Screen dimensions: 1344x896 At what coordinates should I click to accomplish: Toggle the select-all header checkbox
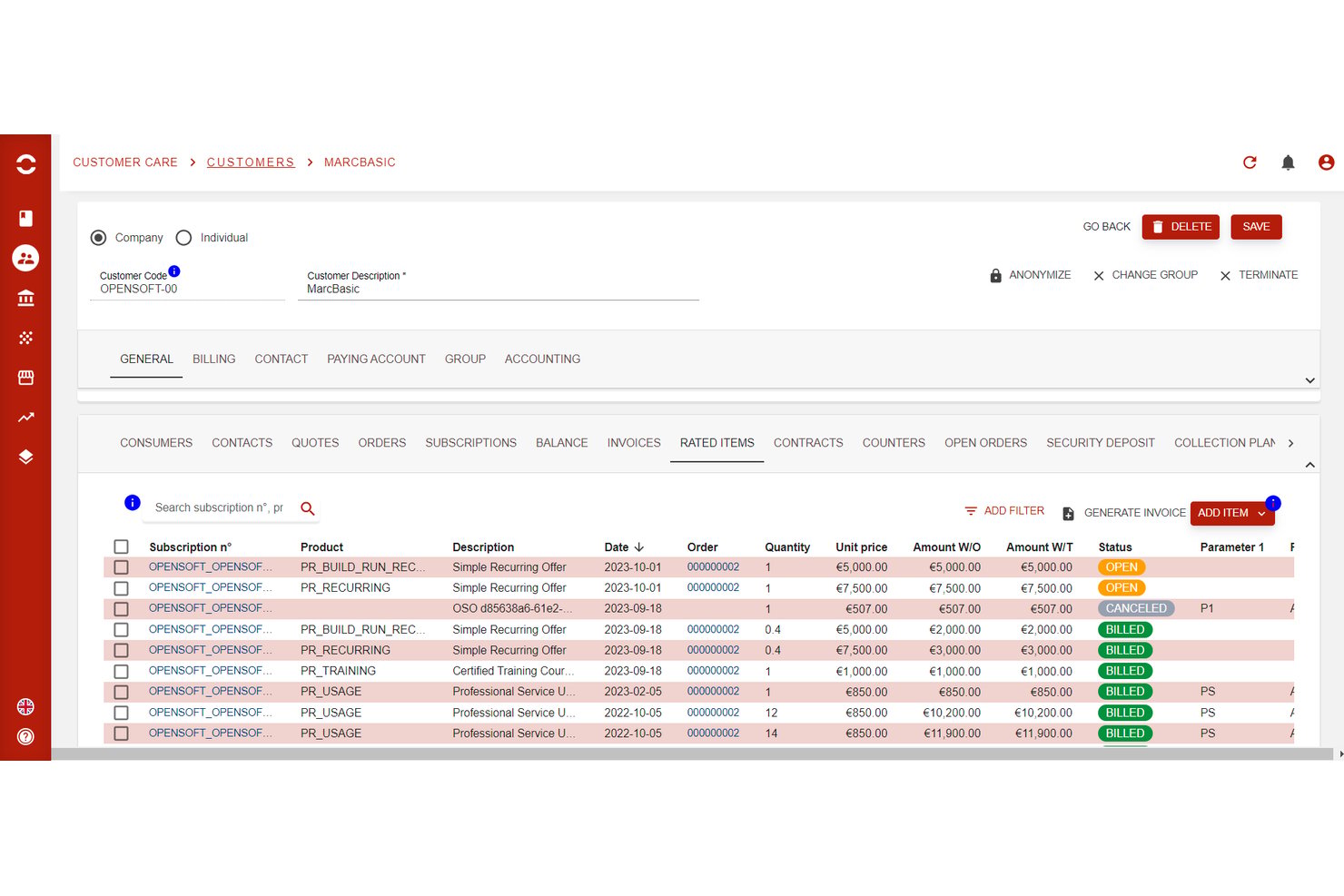[x=121, y=546]
